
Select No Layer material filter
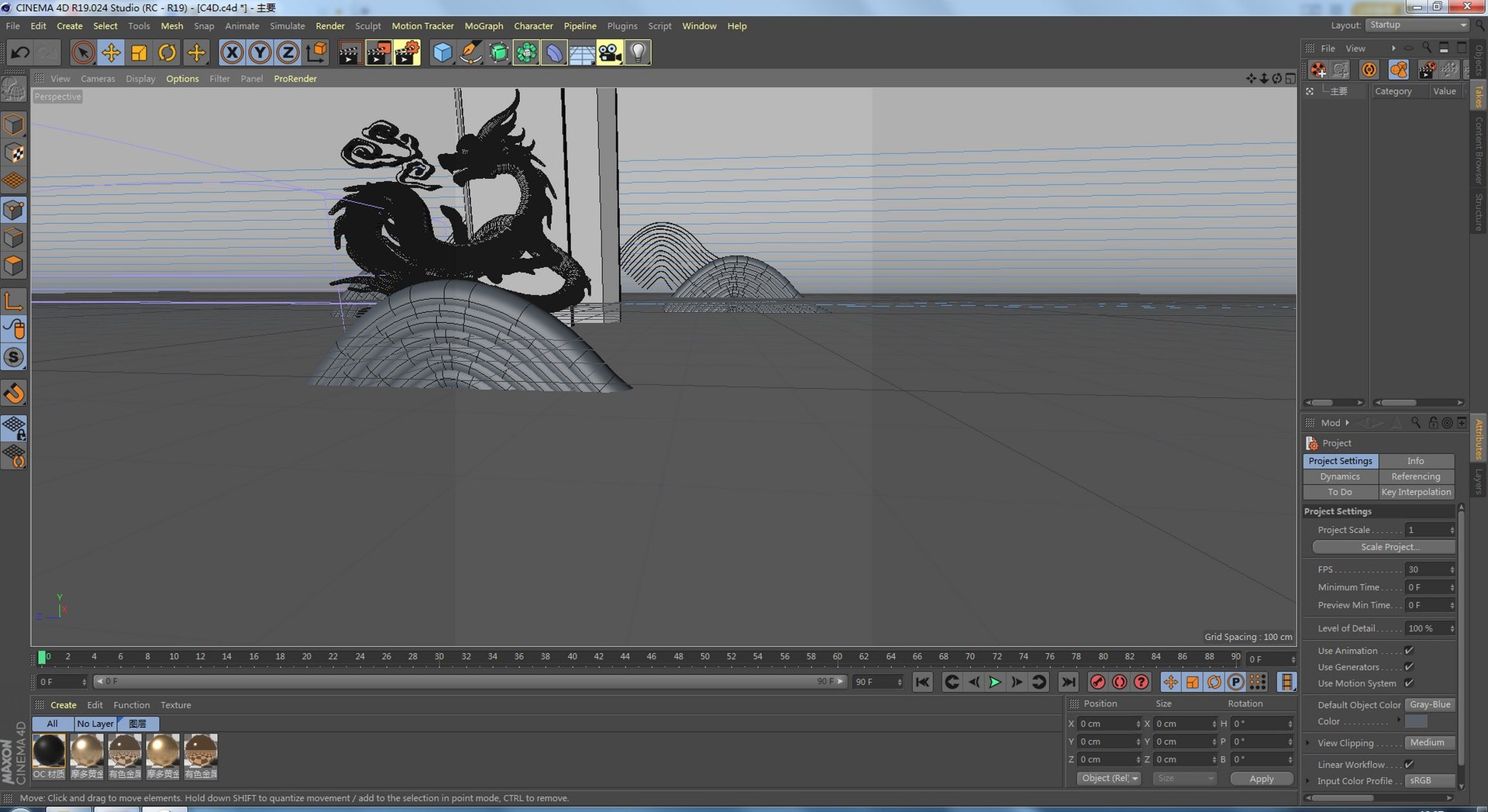[95, 724]
